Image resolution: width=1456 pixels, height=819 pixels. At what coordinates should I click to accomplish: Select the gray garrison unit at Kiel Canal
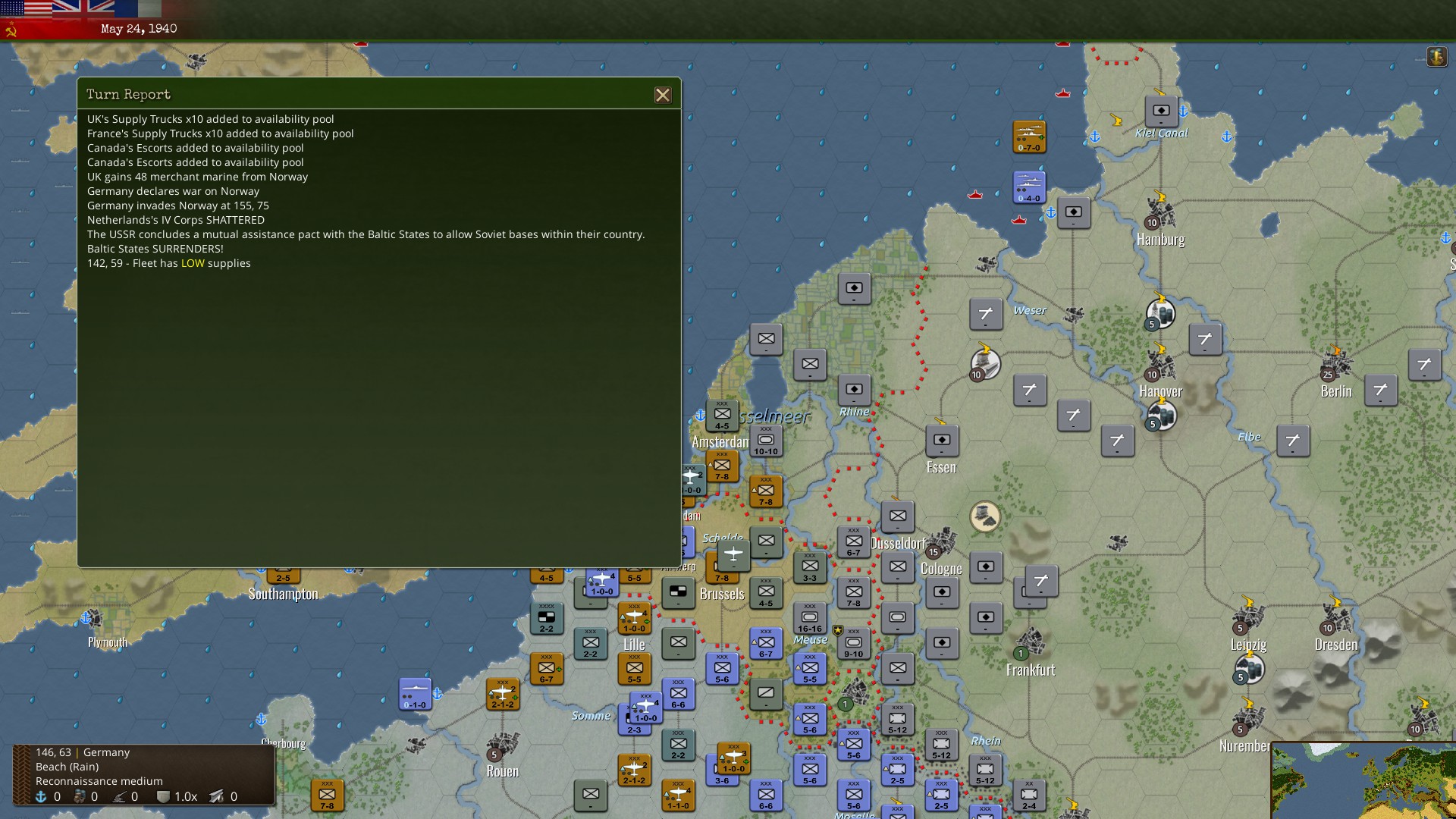(1161, 111)
